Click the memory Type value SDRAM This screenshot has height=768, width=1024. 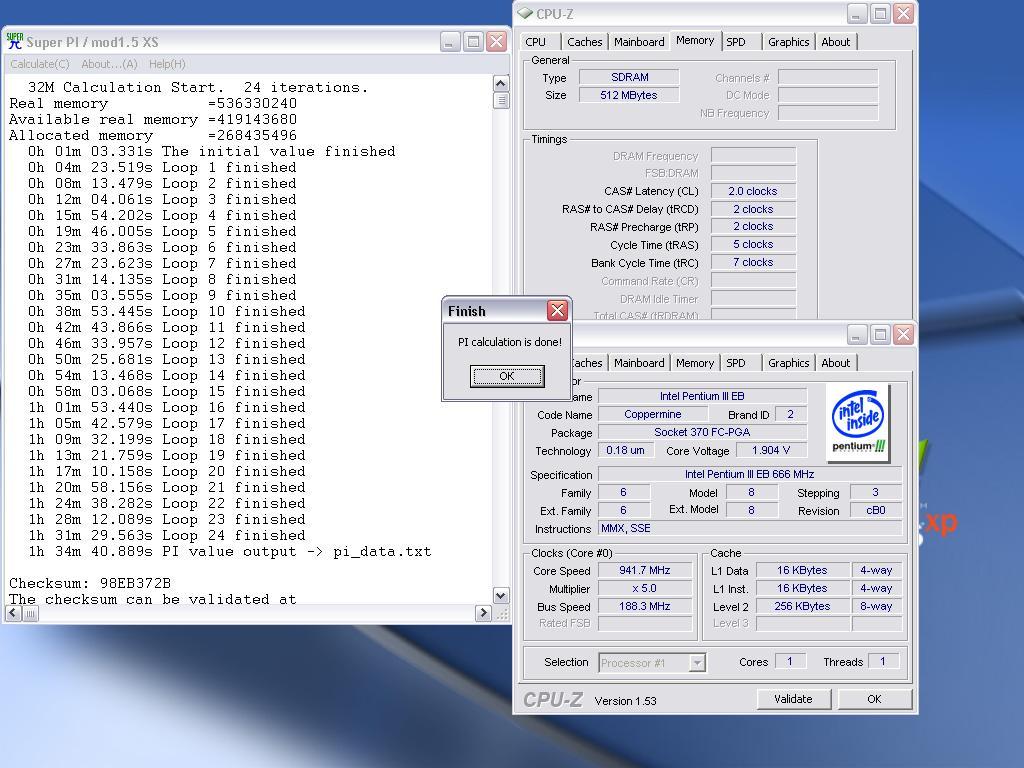[630, 77]
